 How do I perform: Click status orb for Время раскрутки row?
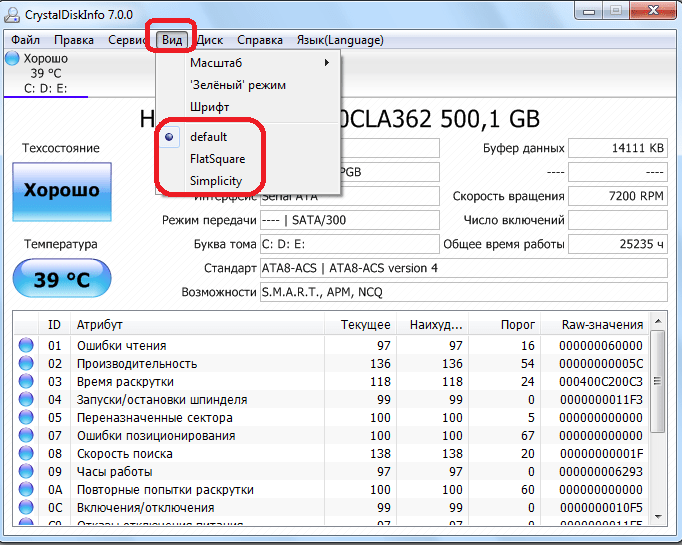point(26,381)
